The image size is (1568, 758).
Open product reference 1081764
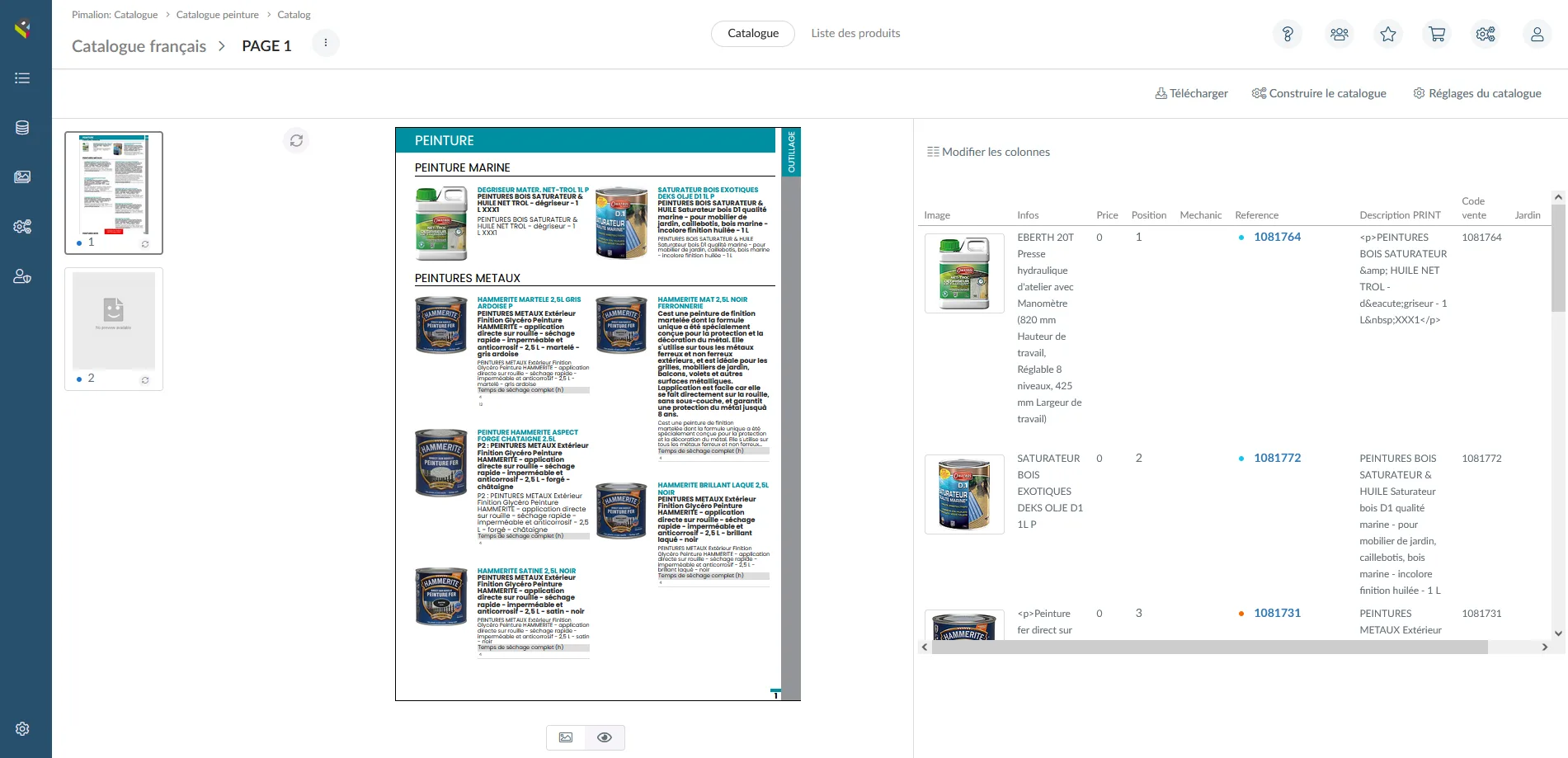[x=1277, y=237]
